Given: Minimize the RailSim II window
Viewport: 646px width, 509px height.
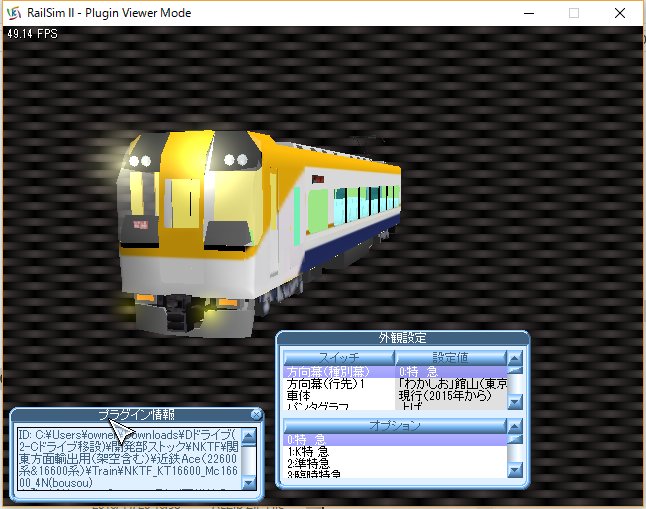Looking at the screenshot, I should tap(529, 13).
